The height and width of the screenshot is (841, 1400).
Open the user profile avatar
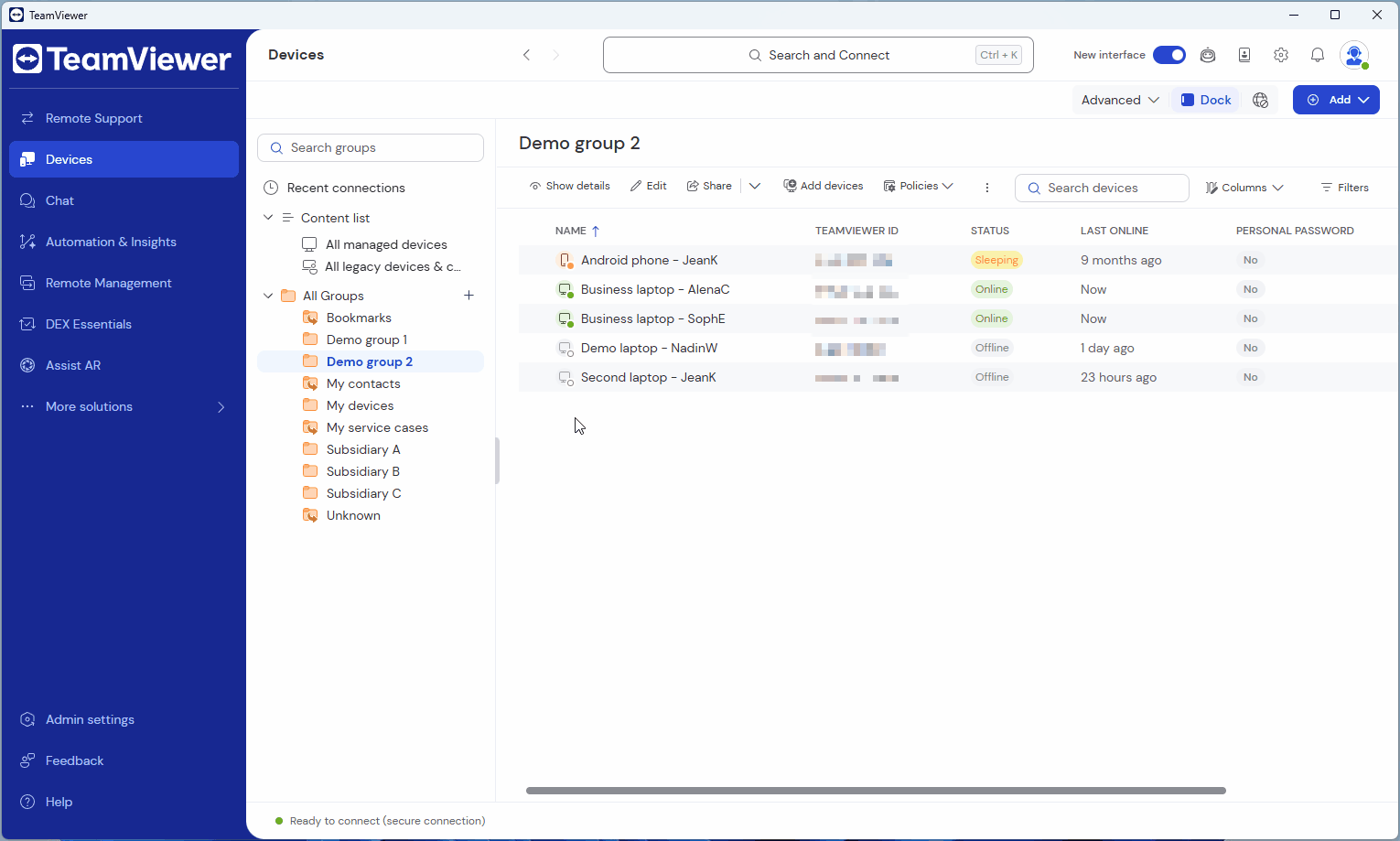1353,55
